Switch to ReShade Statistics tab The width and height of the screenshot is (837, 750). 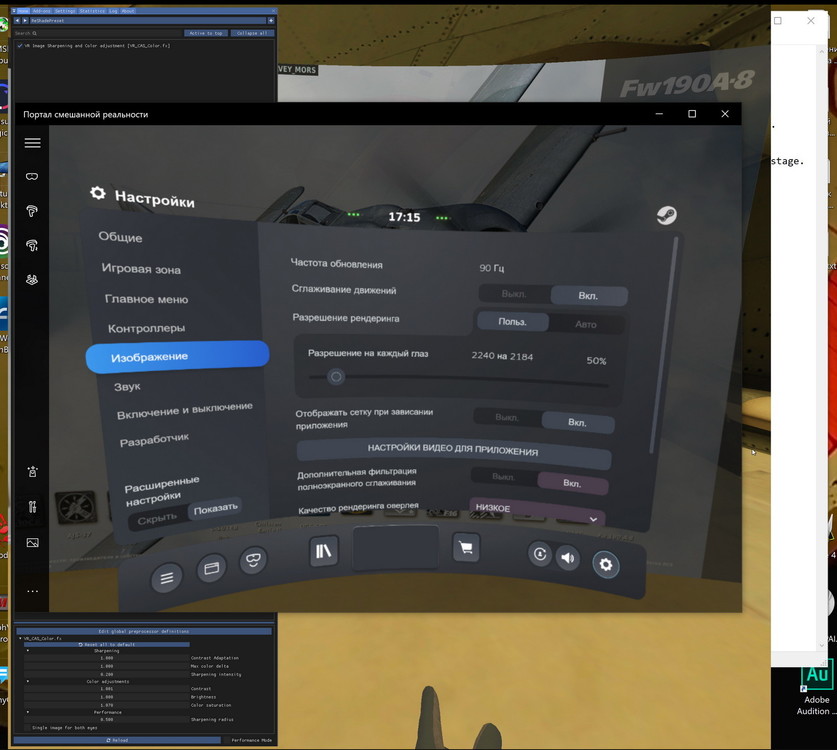point(92,11)
